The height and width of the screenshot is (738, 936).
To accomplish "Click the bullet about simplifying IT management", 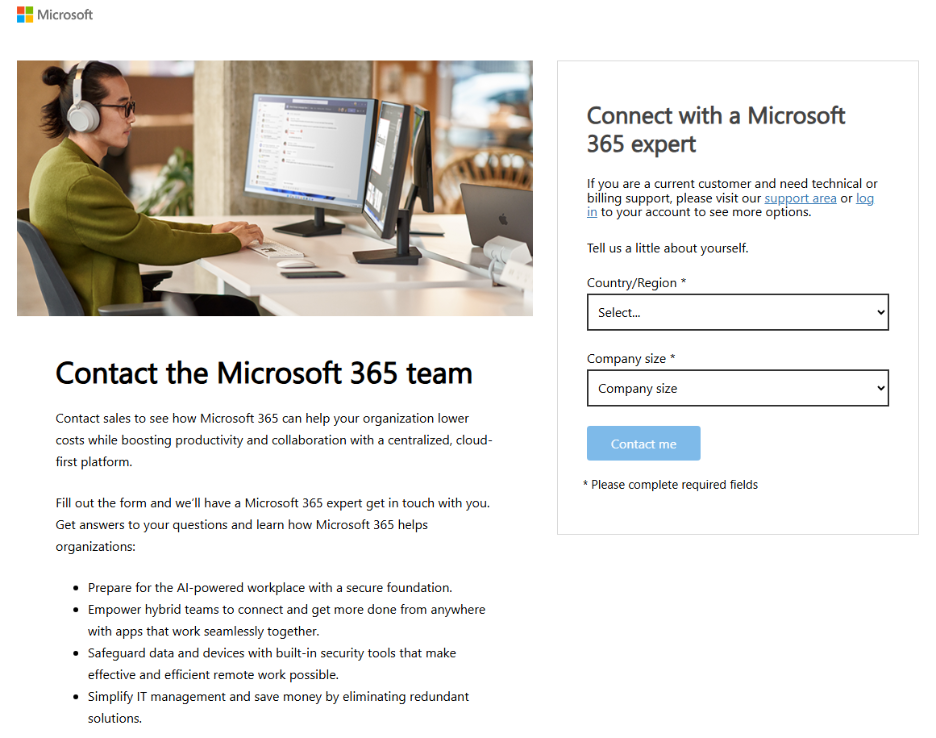I will pyautogui.click(x=278, y=708).
